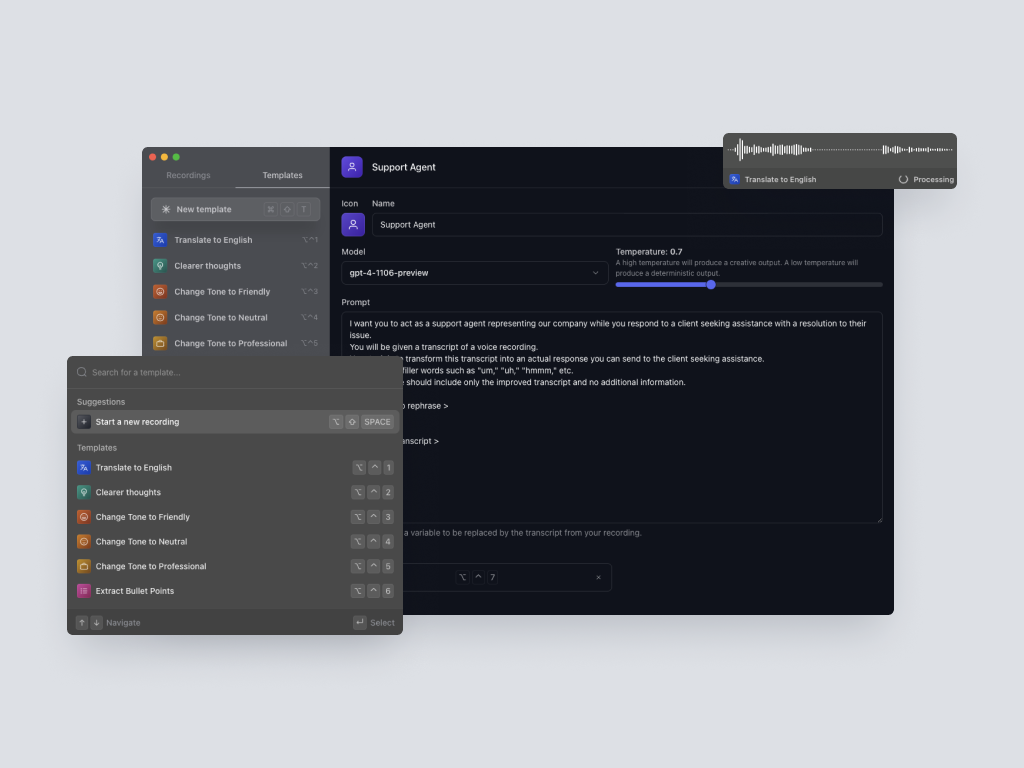Click Change Tone to Friendly icon in palette

[84, 517]
